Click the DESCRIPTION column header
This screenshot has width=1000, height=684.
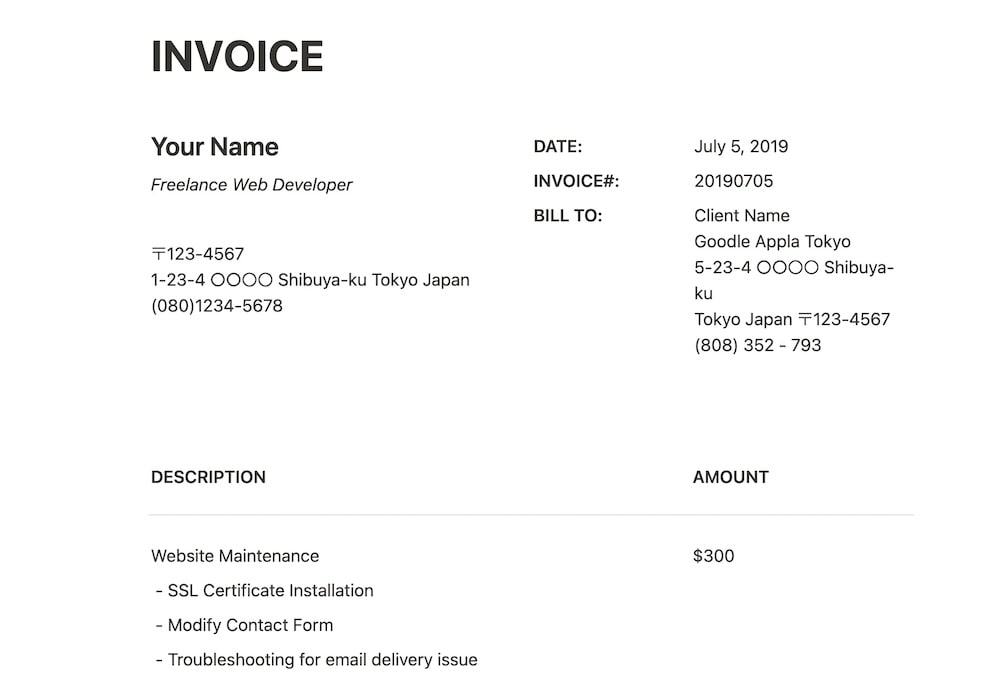click(208, 478)
